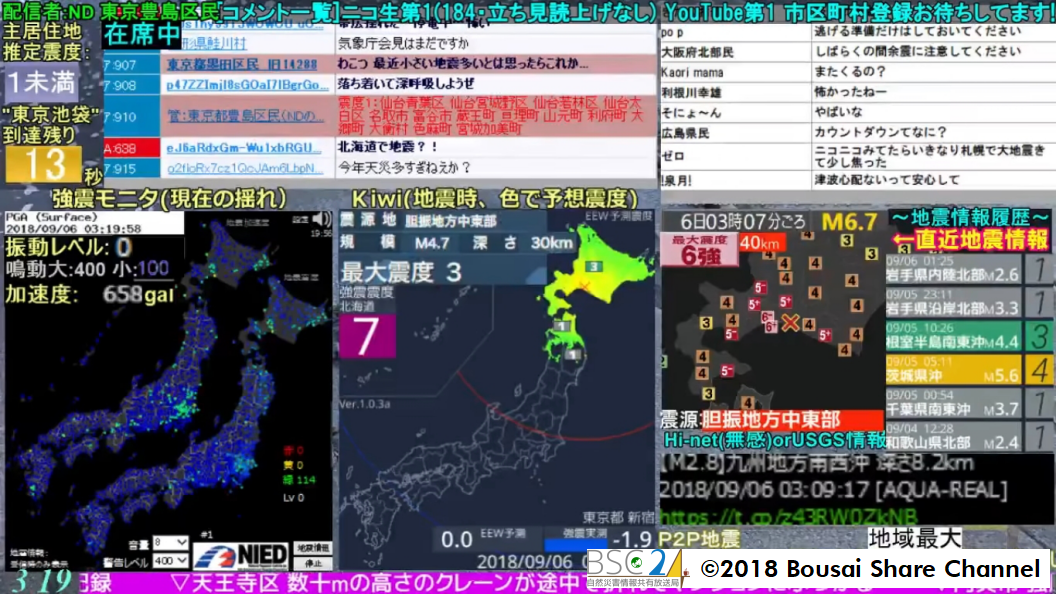The height and width of the screenshot is (594, 1057).
Task: Click the PGA (Surface) timestamp box
Action: [94, 222]
